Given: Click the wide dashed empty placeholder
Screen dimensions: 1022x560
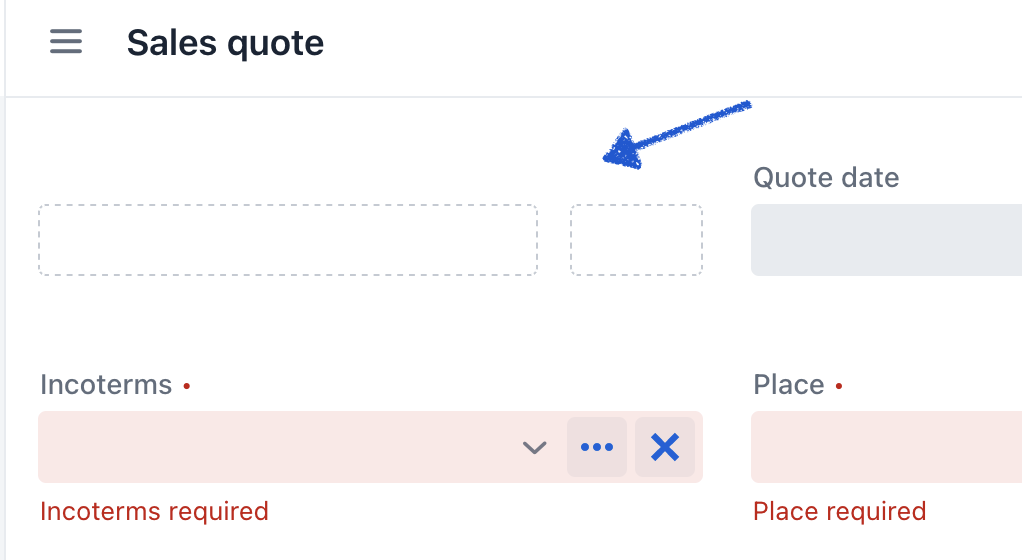Looking at the screenshot, I should [288, 240].
